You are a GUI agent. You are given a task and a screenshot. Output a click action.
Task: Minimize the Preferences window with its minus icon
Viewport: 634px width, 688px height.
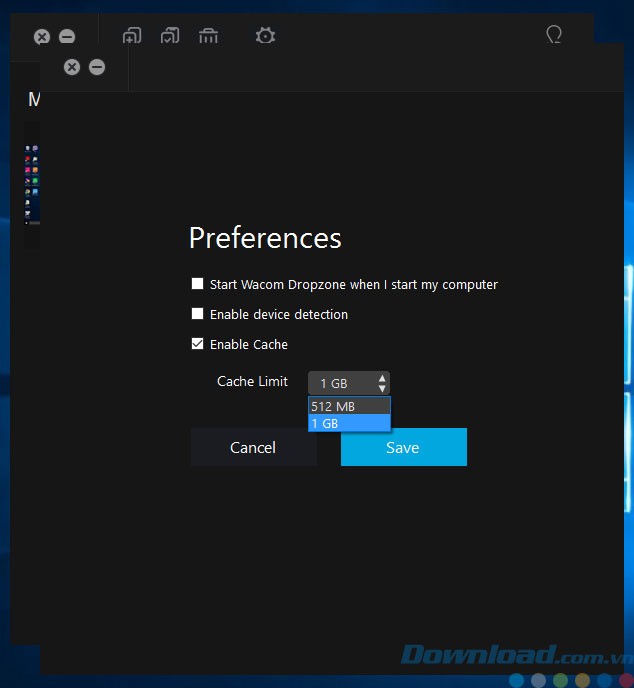(x=97, y=67)
